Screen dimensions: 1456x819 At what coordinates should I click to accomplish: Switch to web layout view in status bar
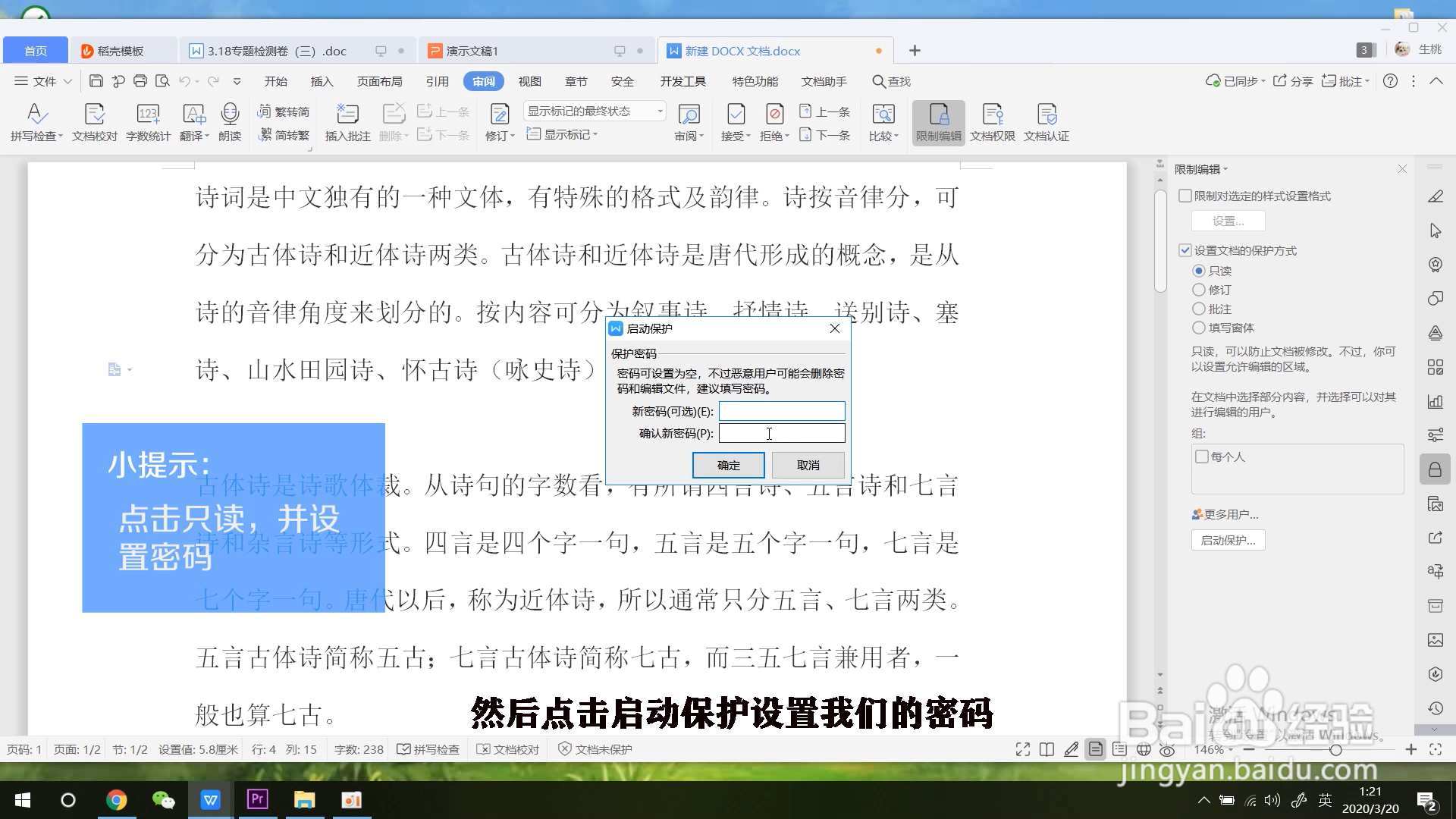(x=1144, y=749)
